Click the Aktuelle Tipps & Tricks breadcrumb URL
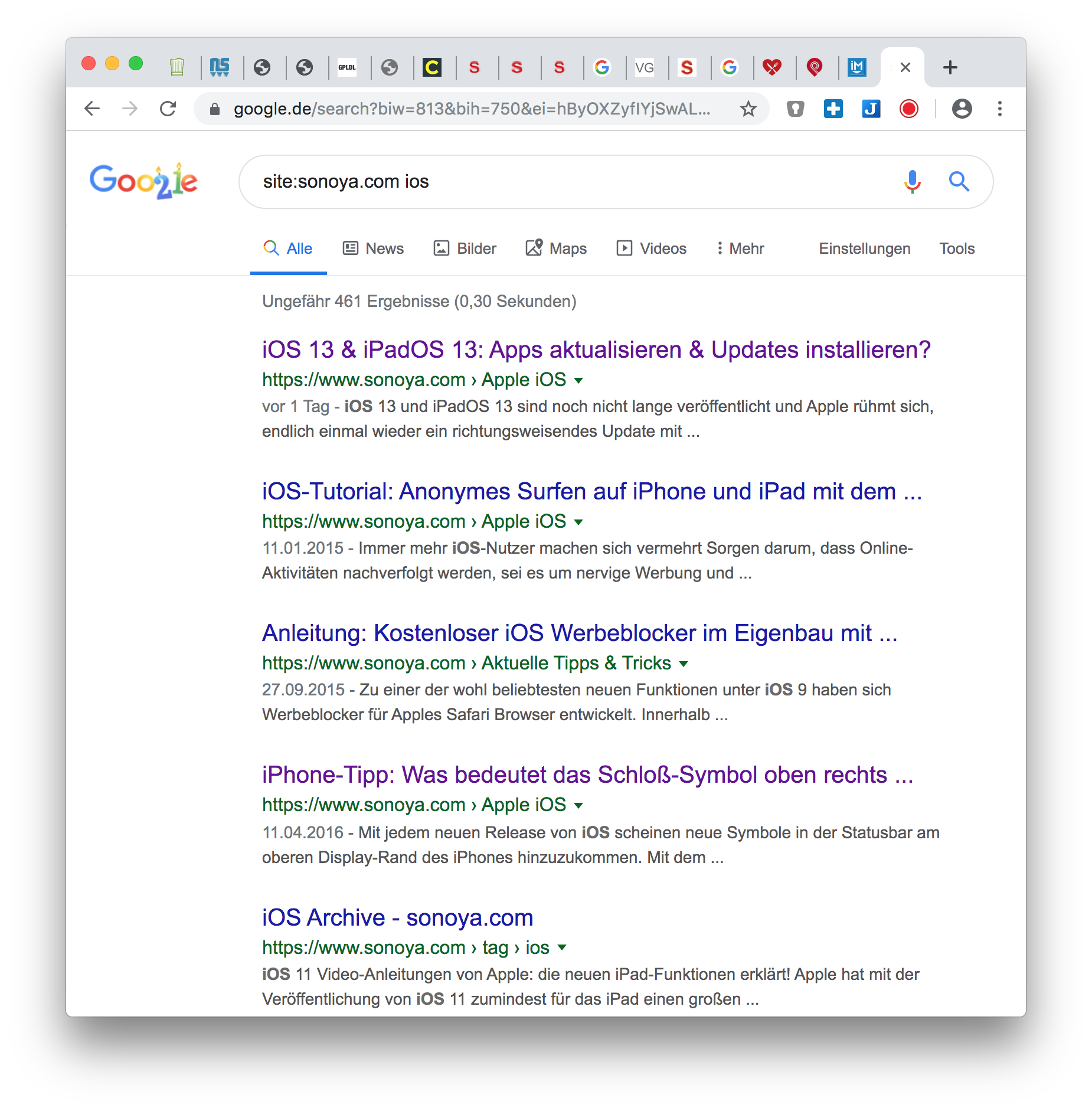Image resolution: width=1092 pixels, height=1111 pixels. coord(467,663)
